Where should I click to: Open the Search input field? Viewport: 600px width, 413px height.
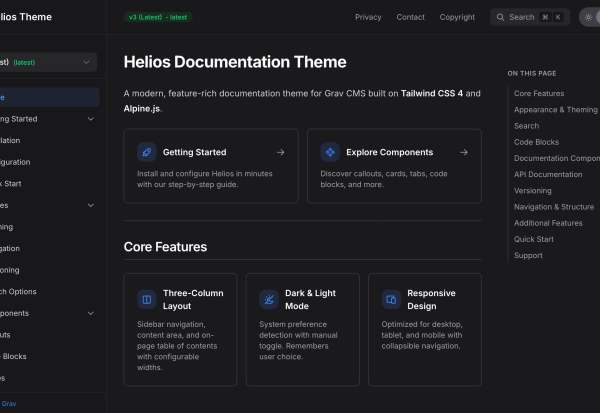tap(530, 17)
